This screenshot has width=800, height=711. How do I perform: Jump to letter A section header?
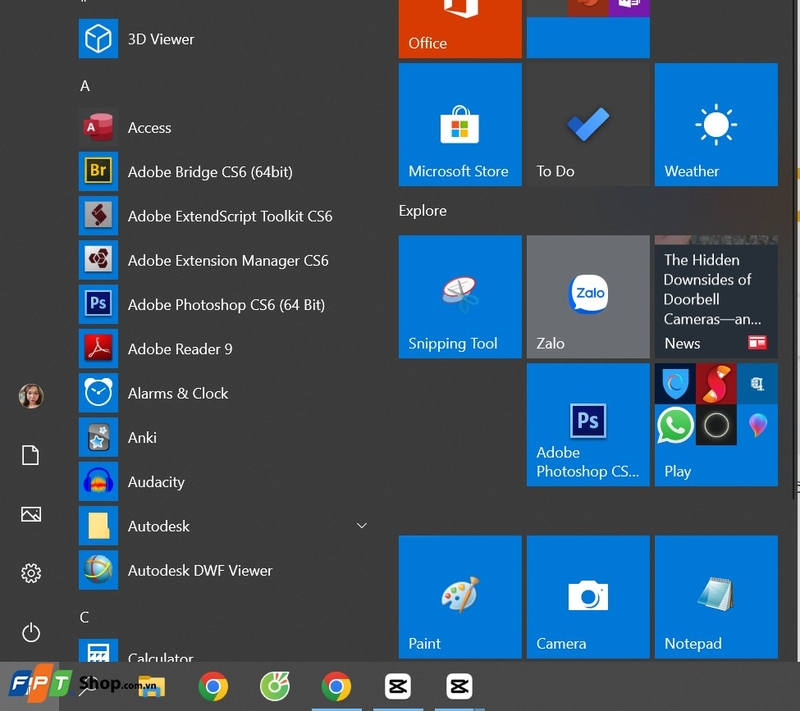tap(85, 86)
